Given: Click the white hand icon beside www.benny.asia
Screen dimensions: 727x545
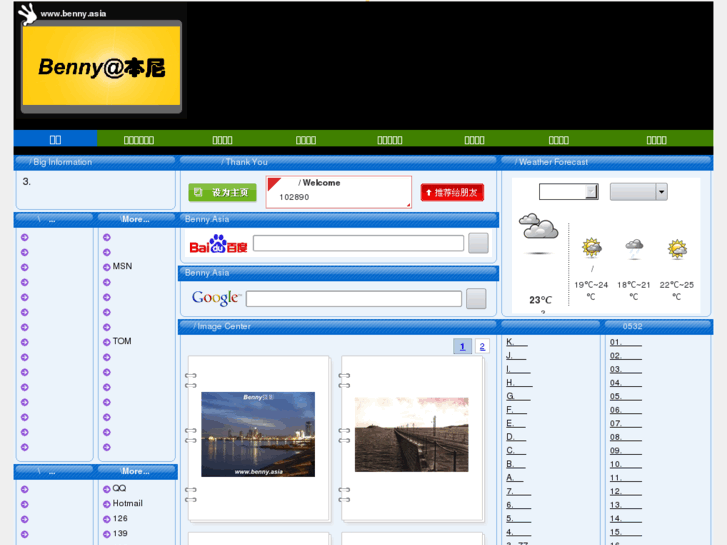Looking at the screenshot, I should [x=27, y=14].
